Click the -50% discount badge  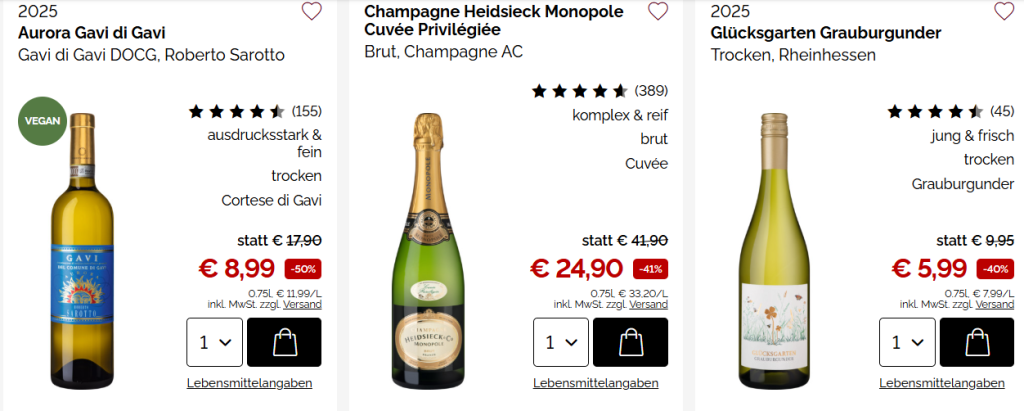[303, 269]
